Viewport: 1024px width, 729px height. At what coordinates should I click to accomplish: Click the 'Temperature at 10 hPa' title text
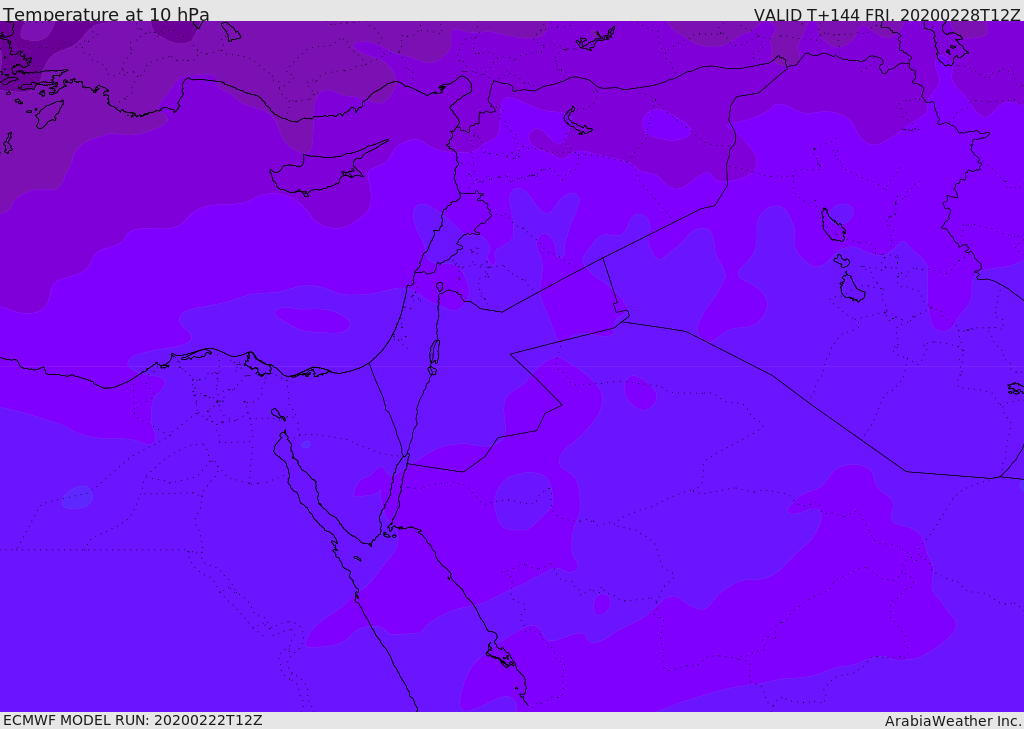(106, 14)
